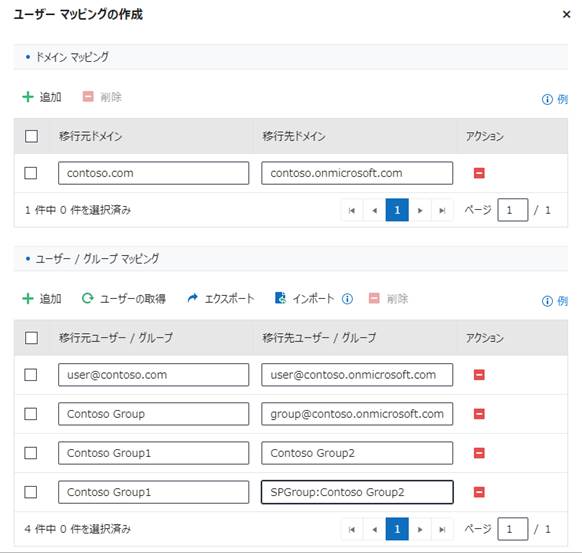Open the 例 info link for user/group mapping
Screen dimensions: 582x553
point(555,301)
